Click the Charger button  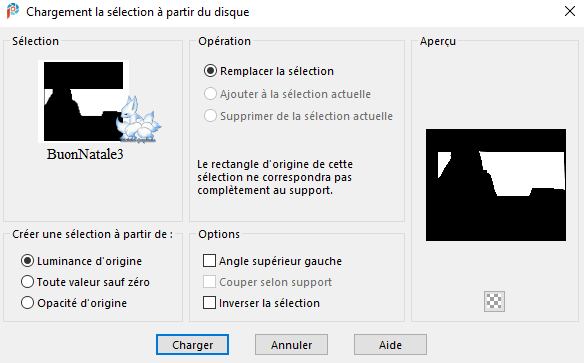click(192, 345)
